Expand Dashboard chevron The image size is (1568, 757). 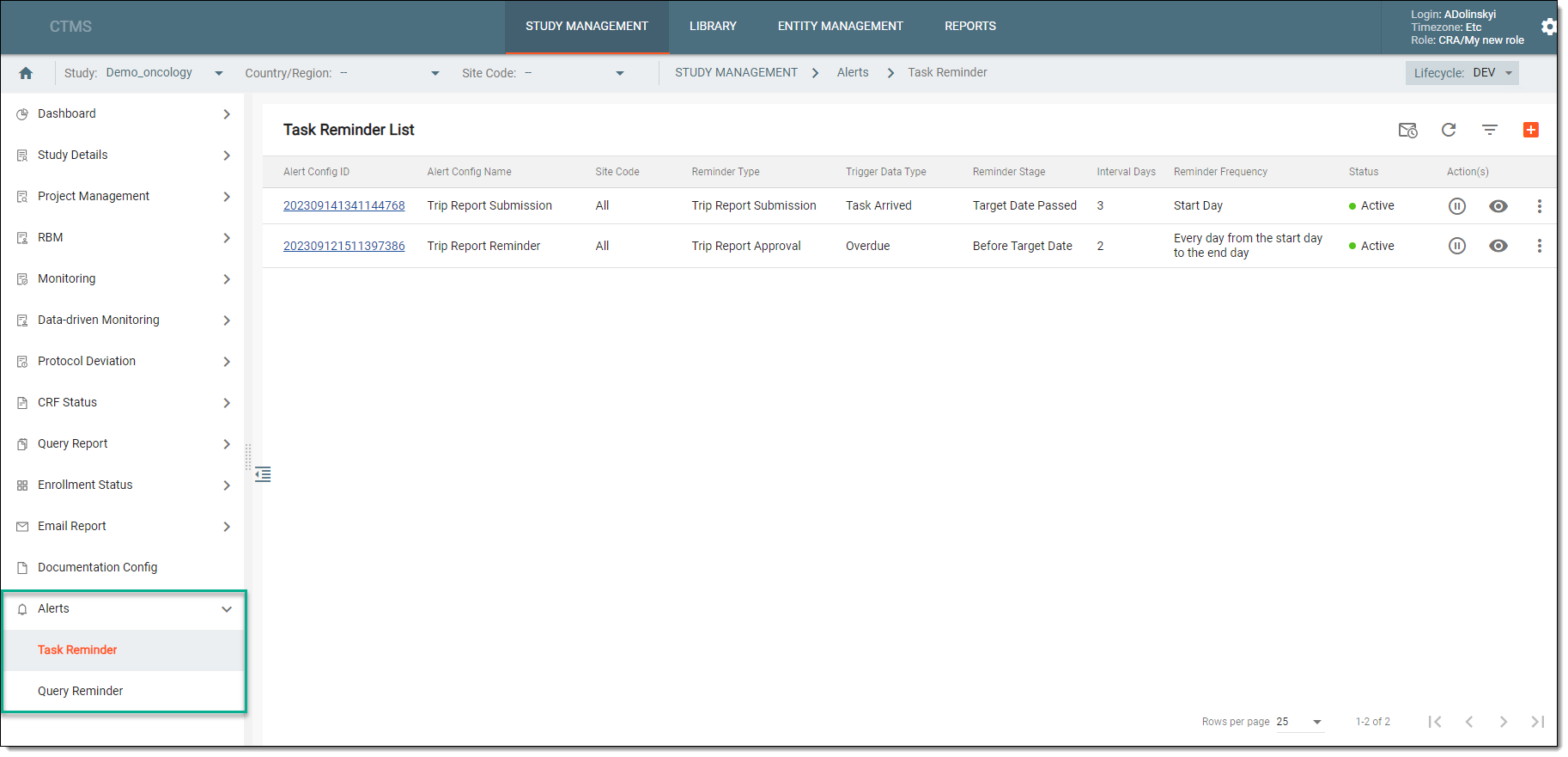[227, 114]
